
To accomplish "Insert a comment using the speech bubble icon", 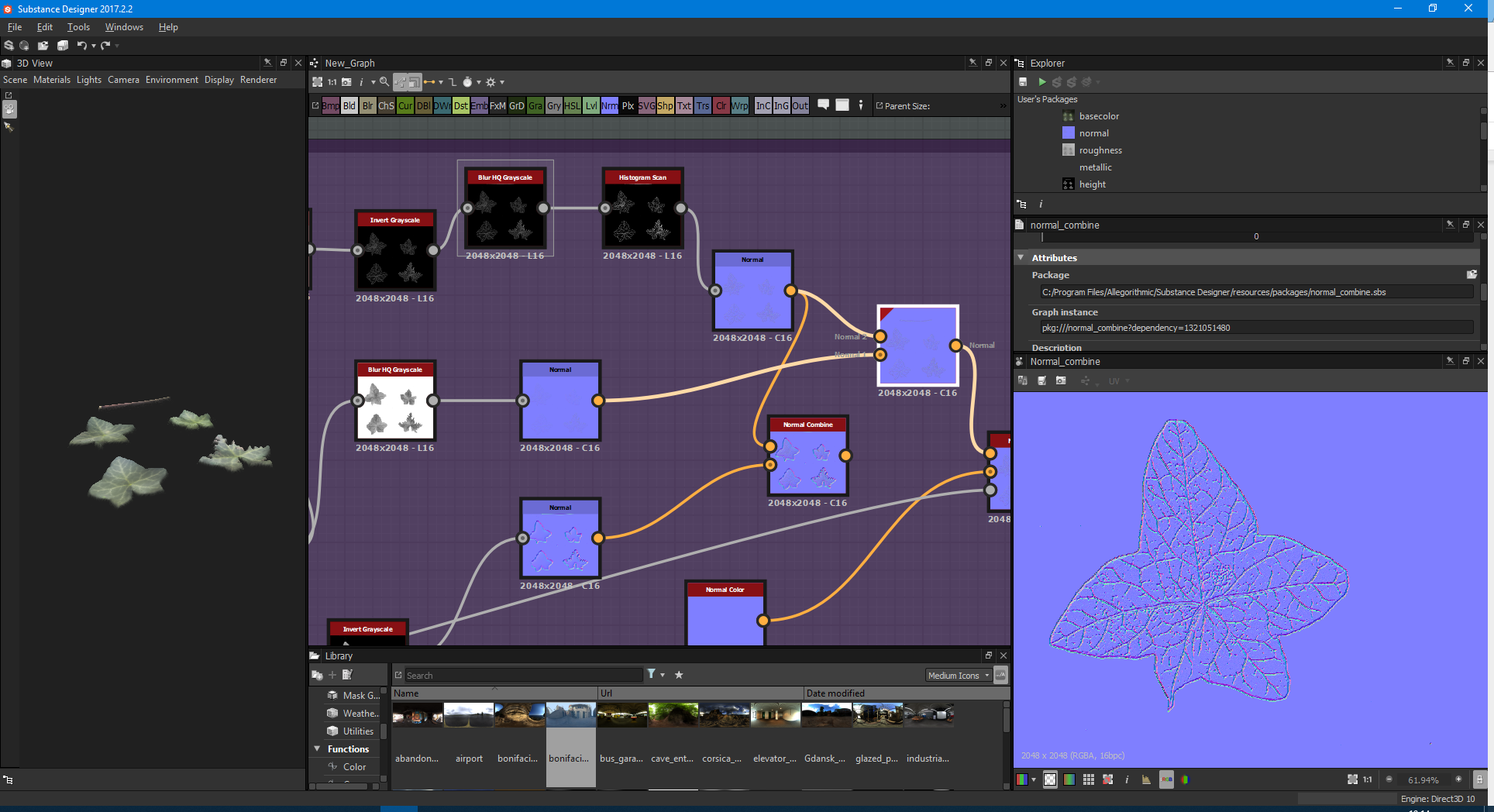I will (824, 105).
